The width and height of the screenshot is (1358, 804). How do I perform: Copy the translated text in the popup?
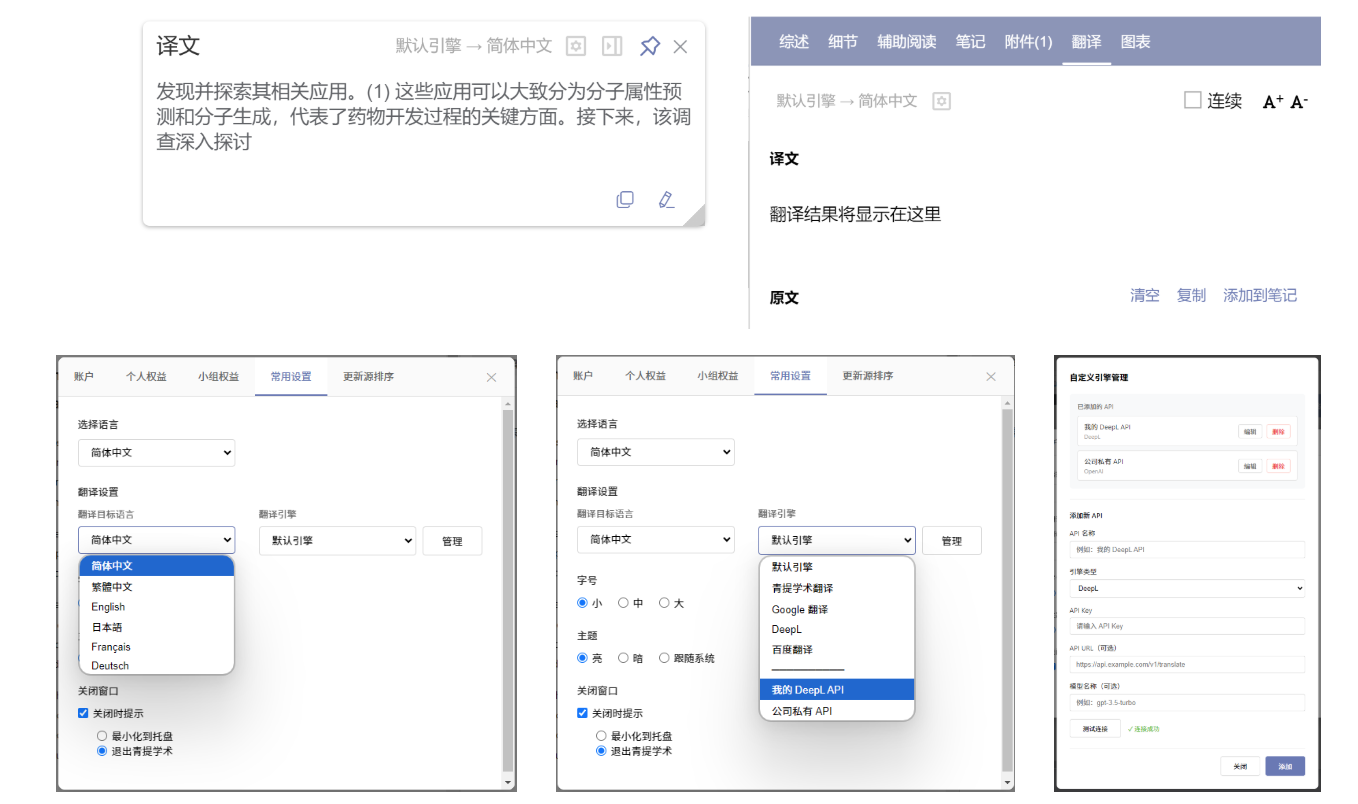(x=625, y=199)
